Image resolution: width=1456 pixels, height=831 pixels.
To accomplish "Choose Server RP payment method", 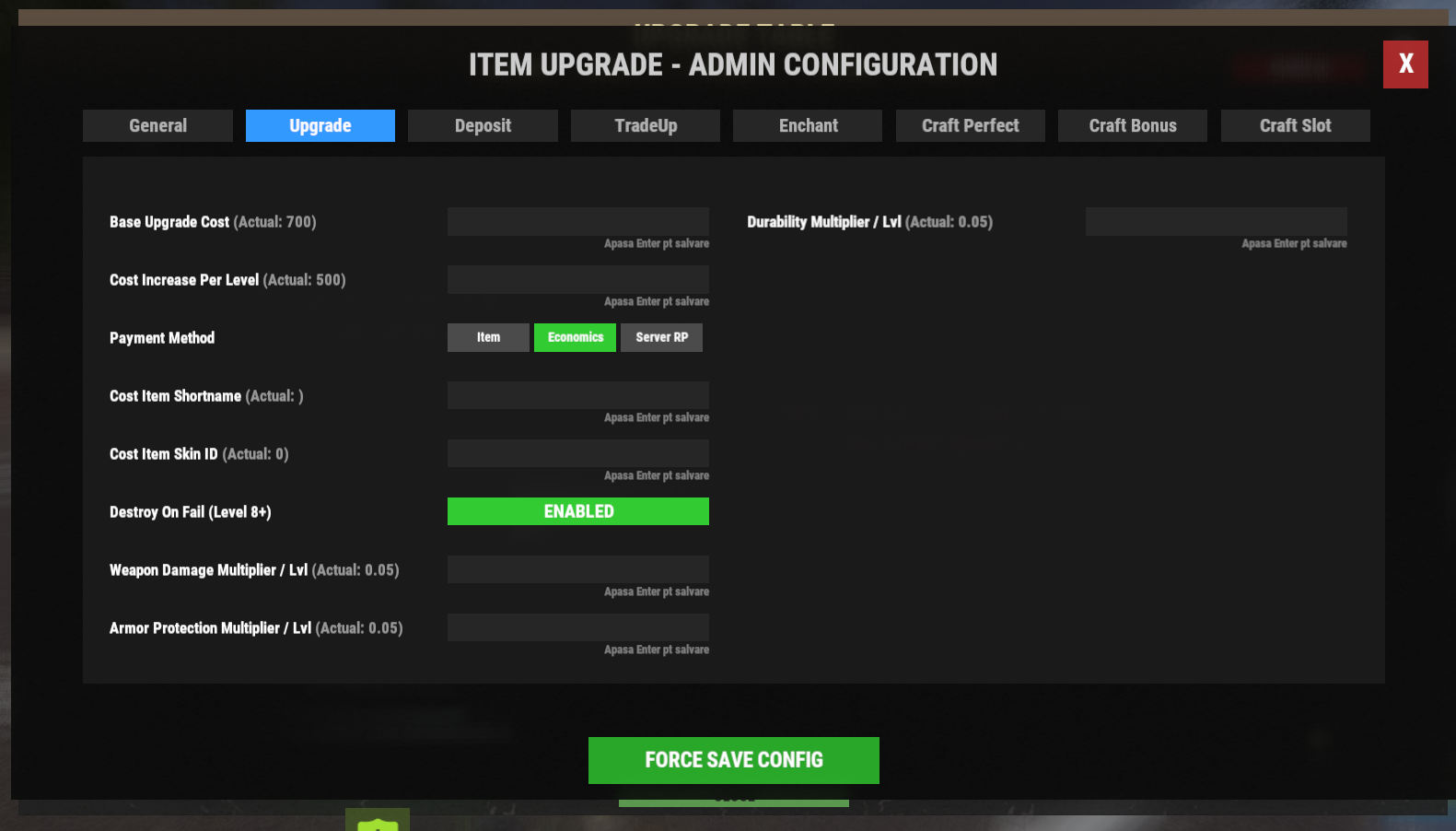I will (661, 338).
